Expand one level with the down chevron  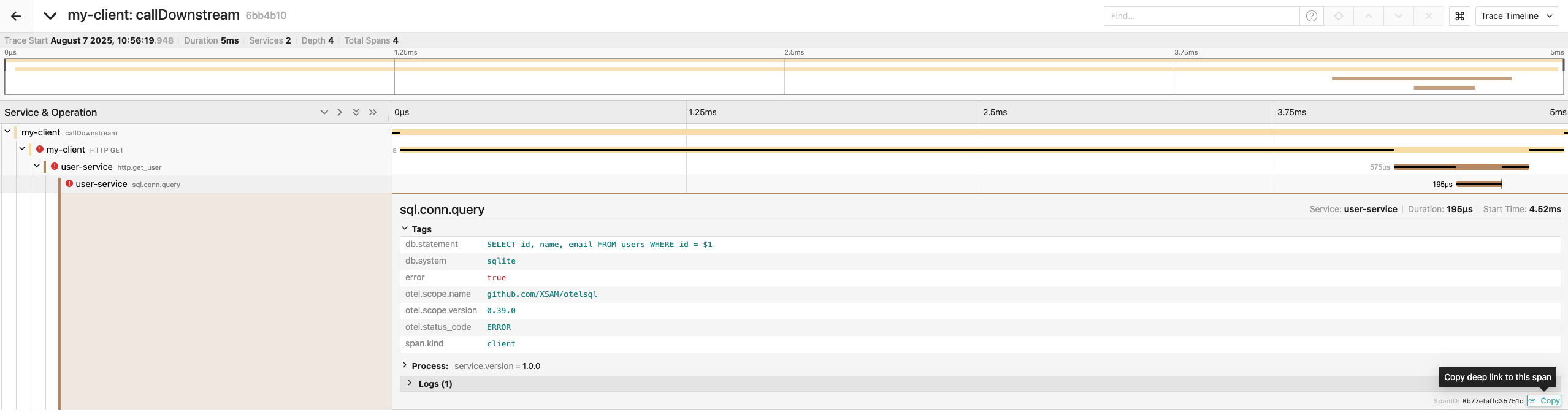coord(324,112)
